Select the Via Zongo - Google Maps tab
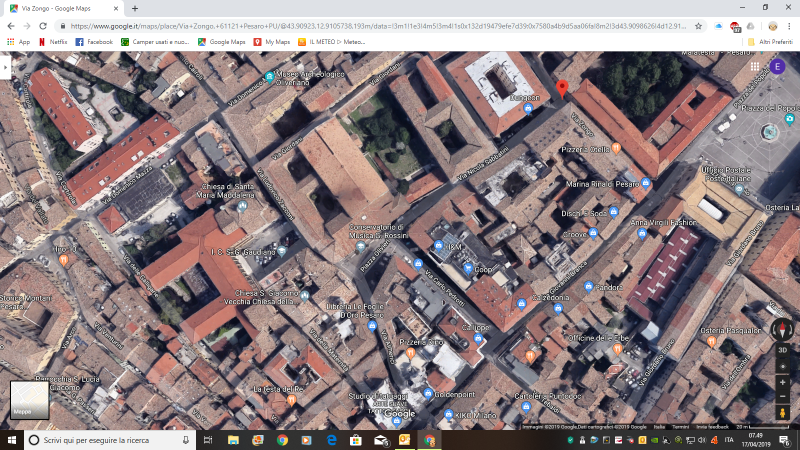 pos(60,8)
